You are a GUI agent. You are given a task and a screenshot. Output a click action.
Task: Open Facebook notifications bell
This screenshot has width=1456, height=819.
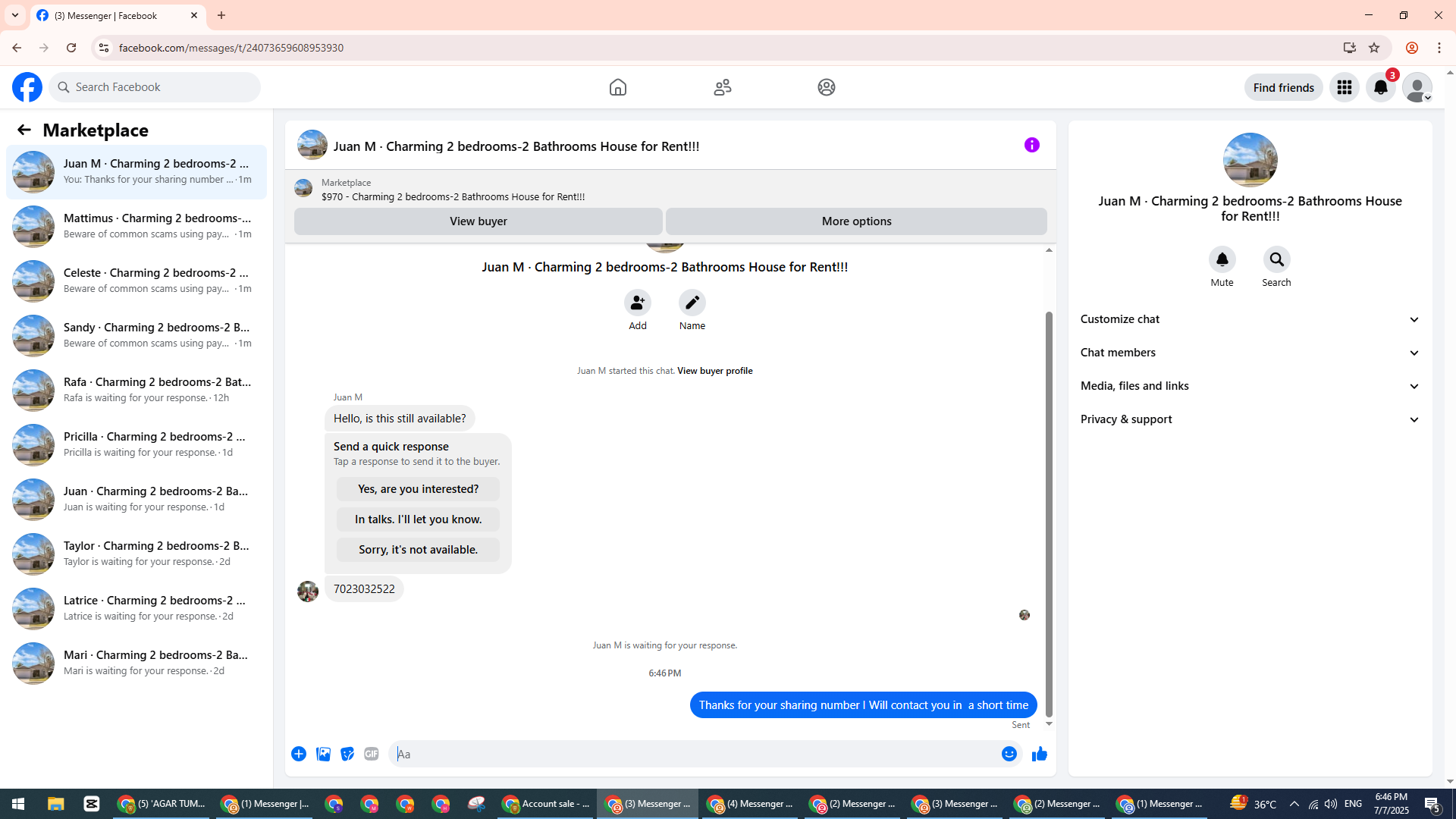(1380, 87)
